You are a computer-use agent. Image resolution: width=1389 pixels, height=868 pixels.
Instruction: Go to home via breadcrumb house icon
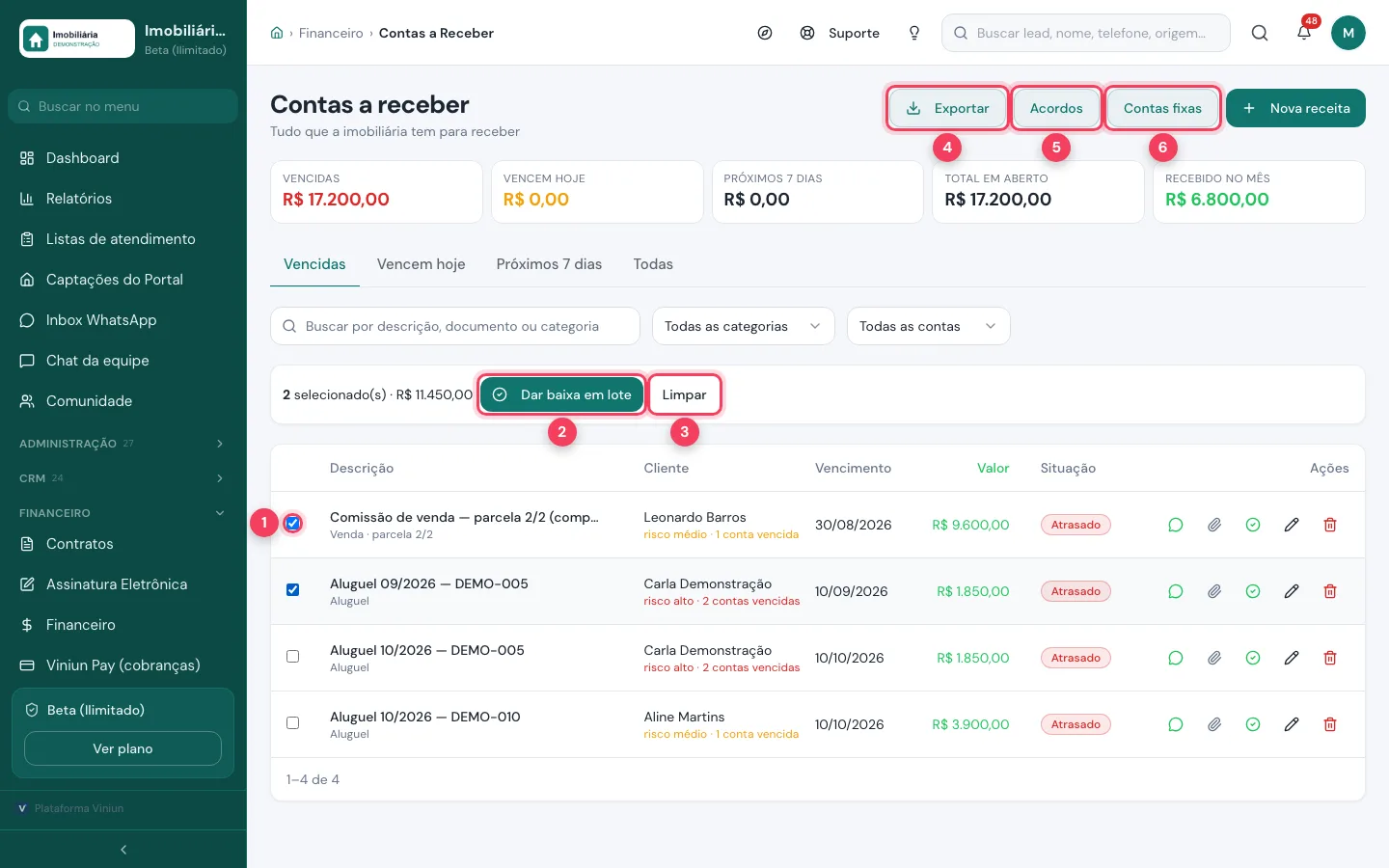tap(277, 33)
